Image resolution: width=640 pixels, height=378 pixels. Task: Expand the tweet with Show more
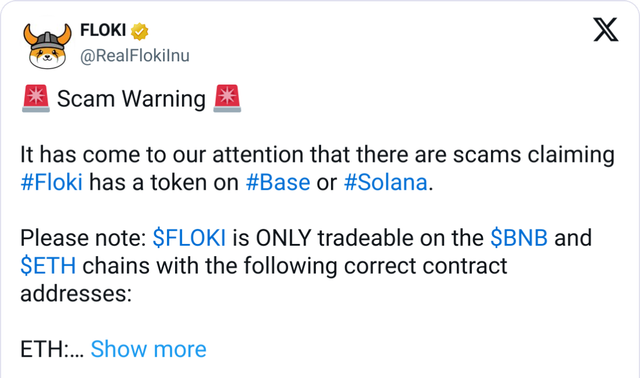click(149, 349)
